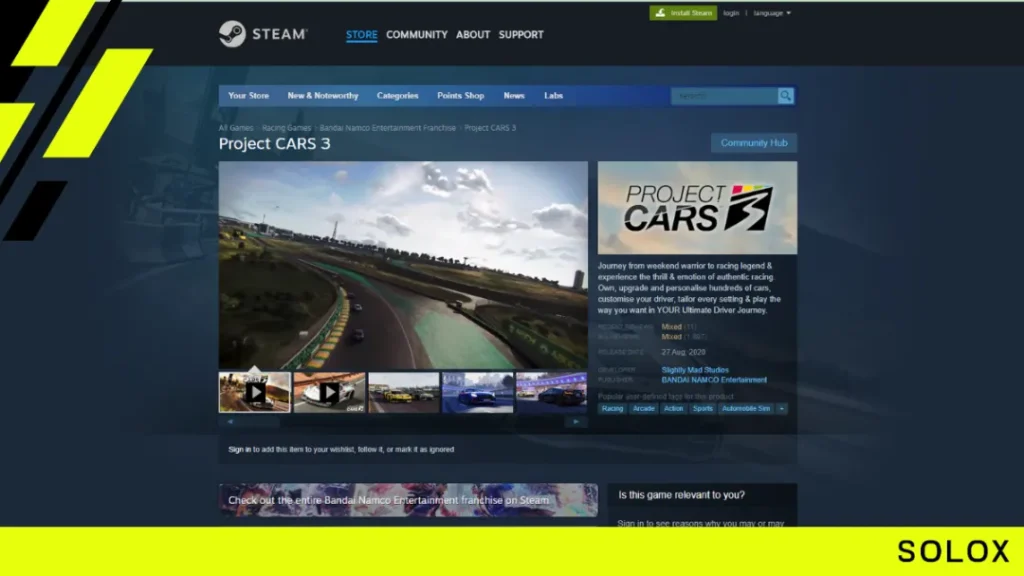The height and width of the screenshot is (576, 1024).
Task: Click BANDAI NAMCO Entertainment publisher link
Action: click(714, 380)
